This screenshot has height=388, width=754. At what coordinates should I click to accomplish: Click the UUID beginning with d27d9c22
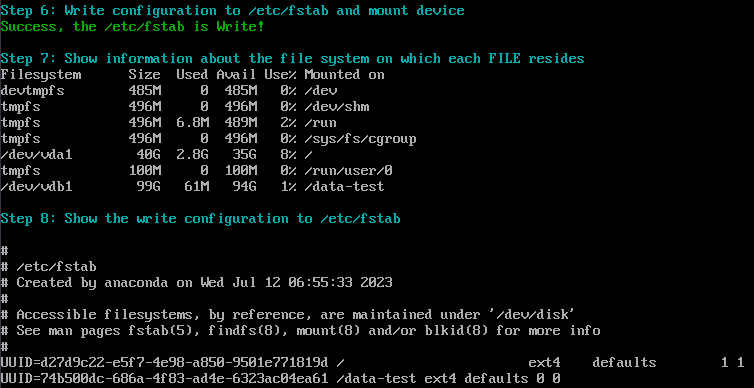(x=164, y=362)
